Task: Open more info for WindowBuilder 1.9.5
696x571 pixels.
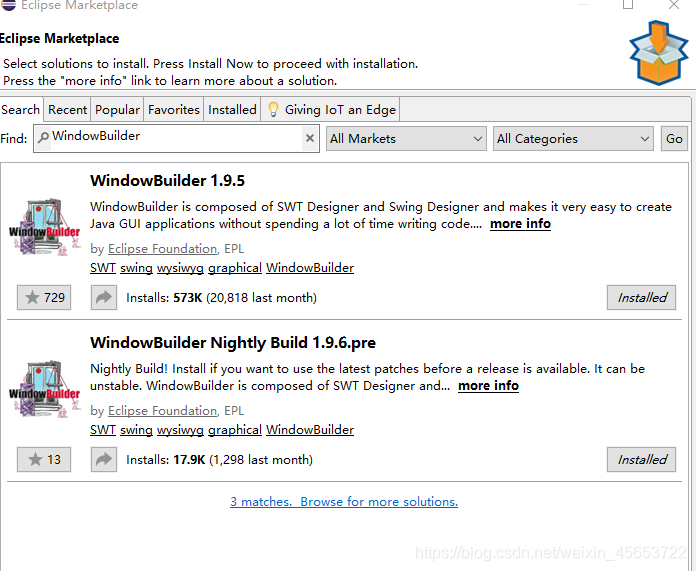Action: click(x=520, y=223)
